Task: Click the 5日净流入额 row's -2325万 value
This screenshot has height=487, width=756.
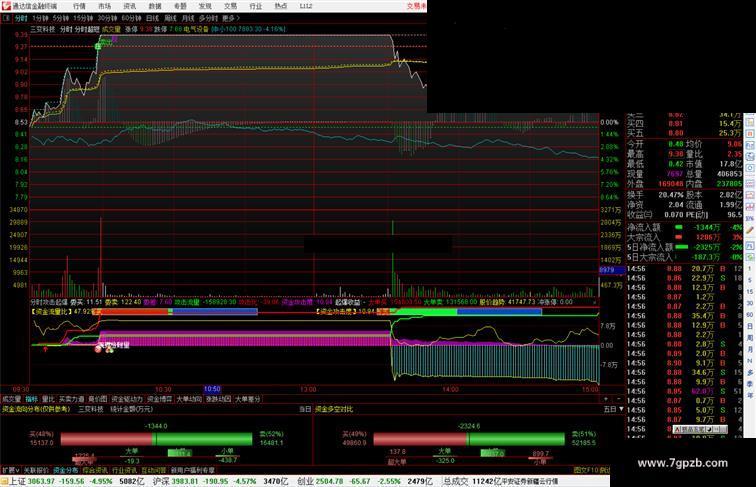Action: (707, 247)
